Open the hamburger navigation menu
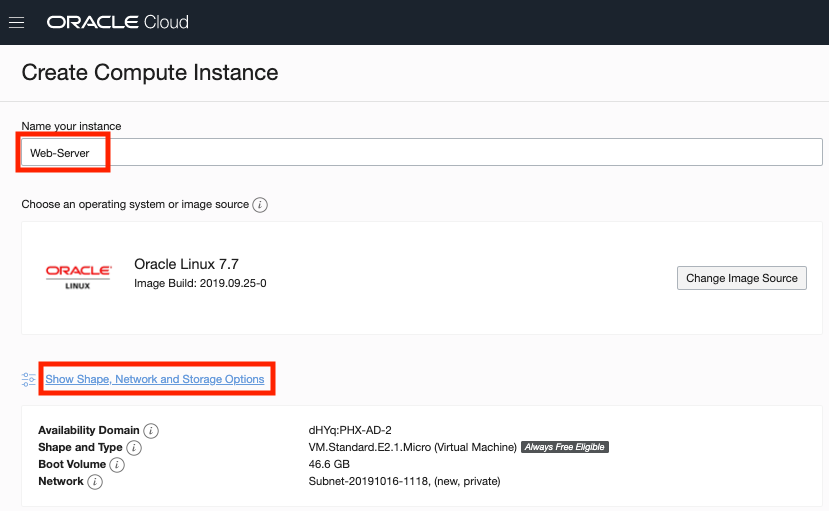 click(x=16, y=22)
